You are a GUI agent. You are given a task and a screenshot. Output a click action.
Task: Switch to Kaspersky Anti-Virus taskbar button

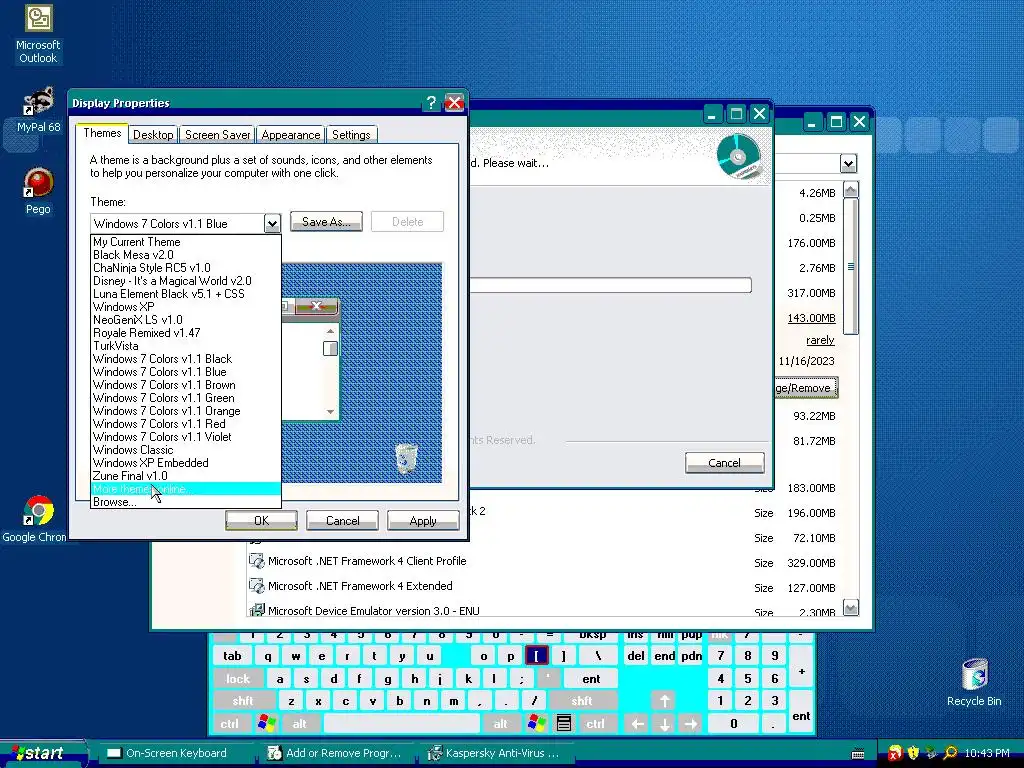pyautogui.click(x=495, y=753)
